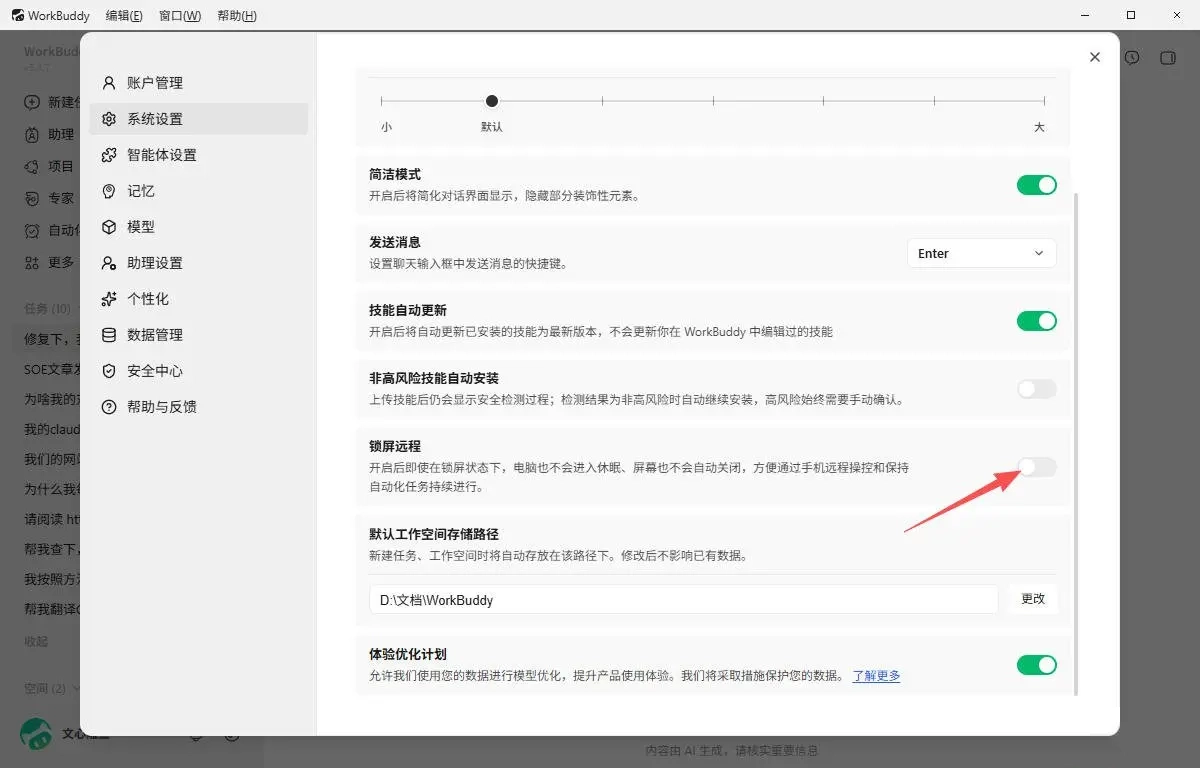Viewport: 1200px width, 768px height.
Task: Click the 安全中心 shield icon
Action: click(x=109, y=371)
